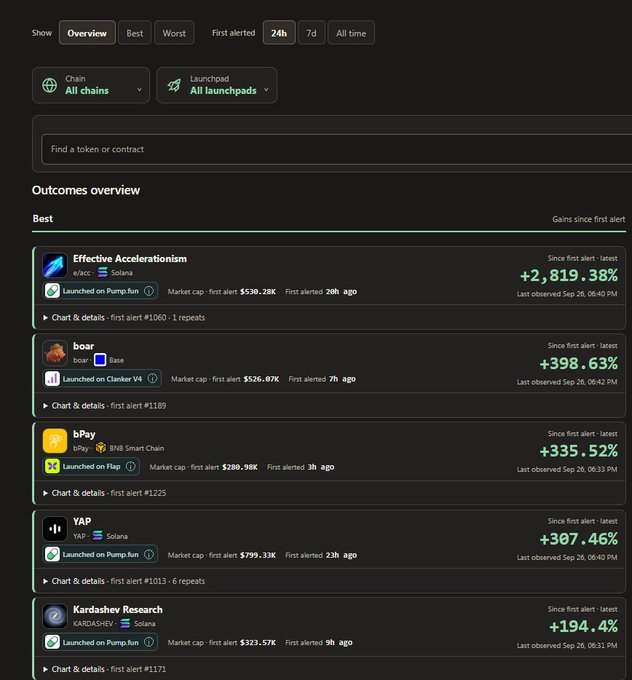632x680 pixels.
Task: Click the +307.46% gain value
Action: tap(578, 539)
